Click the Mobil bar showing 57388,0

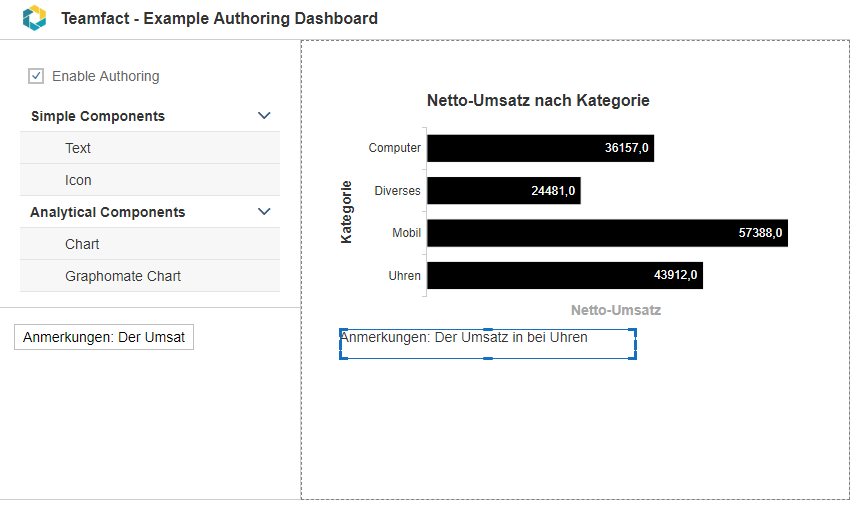[608, 233]
